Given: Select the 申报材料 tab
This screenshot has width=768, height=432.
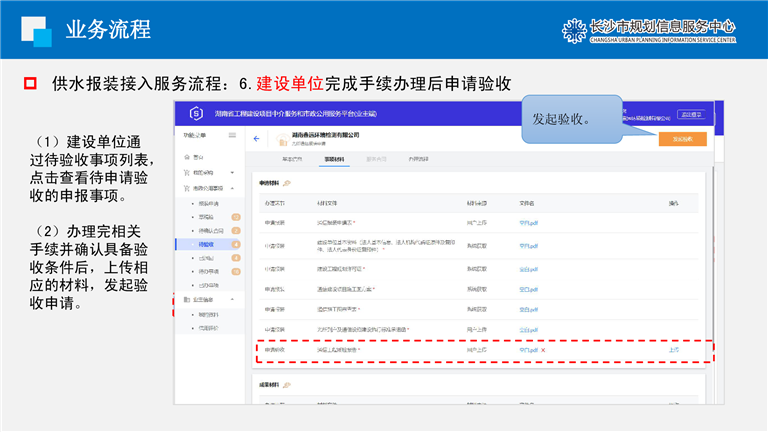Looking at the screenshot, I should pos(333,159).
